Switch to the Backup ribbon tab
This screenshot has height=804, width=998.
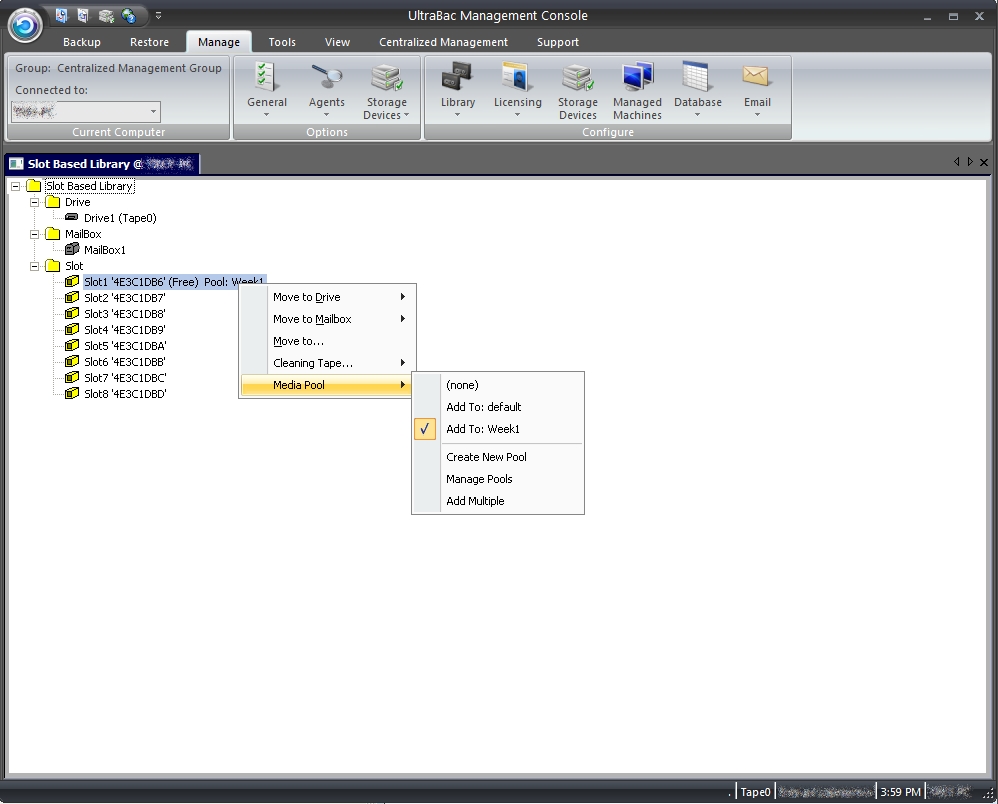pyautogui.click(x=81, y=42)
